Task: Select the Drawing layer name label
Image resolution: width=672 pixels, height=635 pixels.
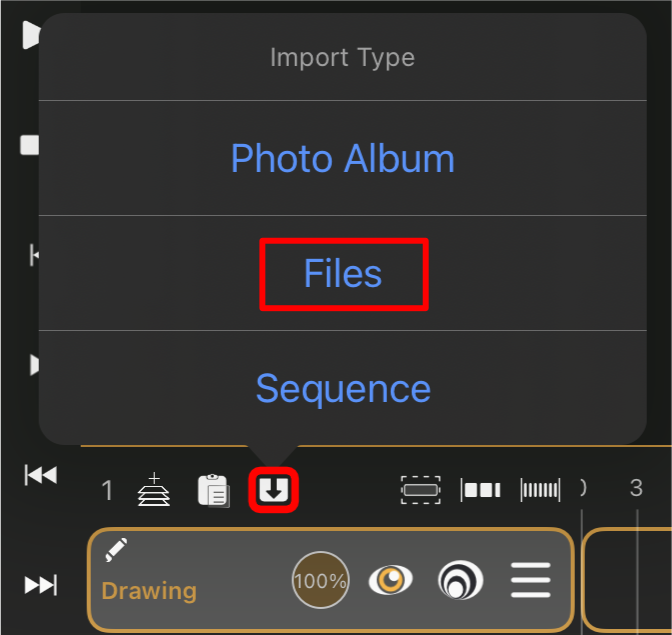Action: click(149, 591)
